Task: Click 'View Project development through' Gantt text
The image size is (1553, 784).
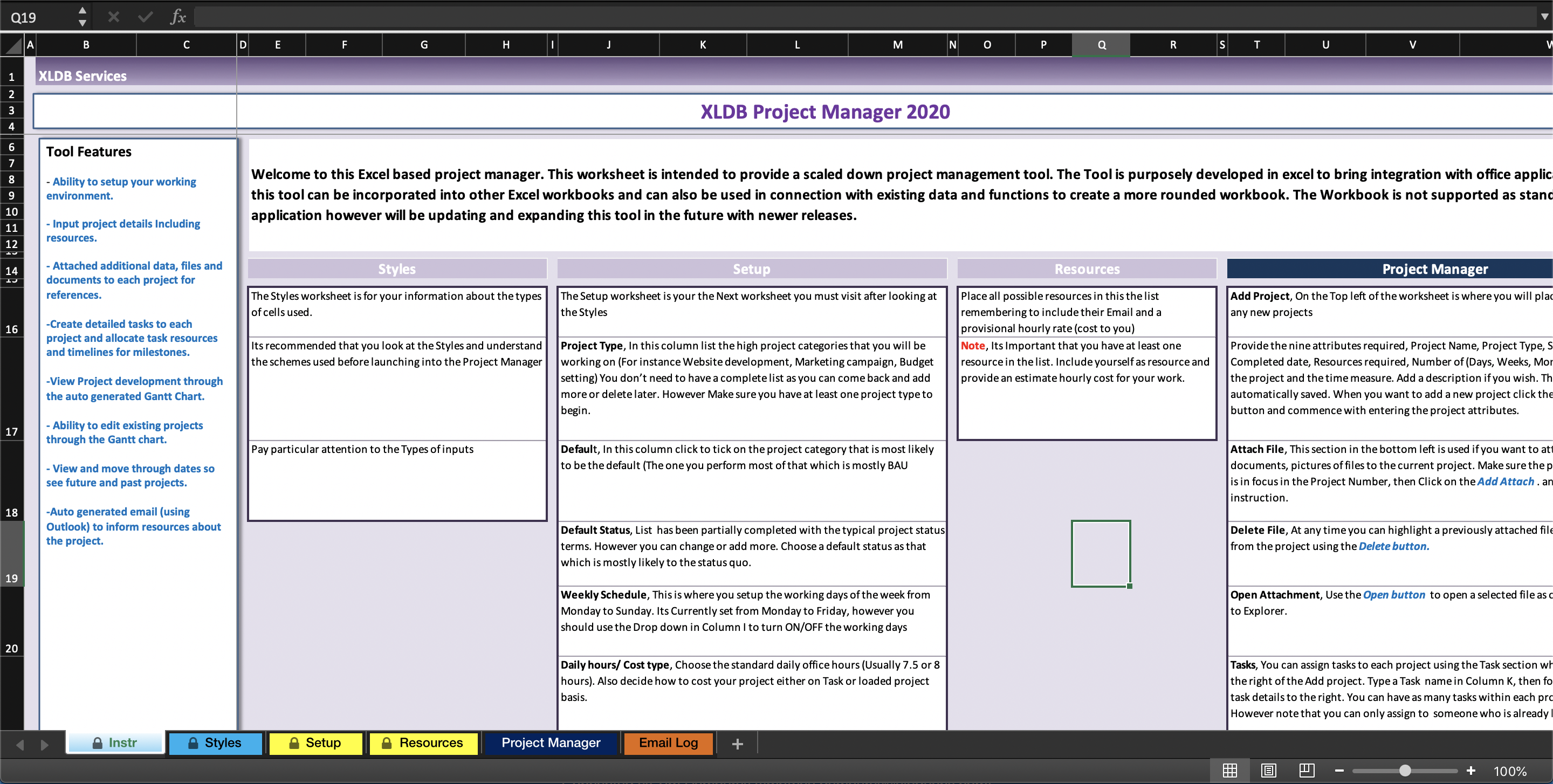Action: click(134, 389)
